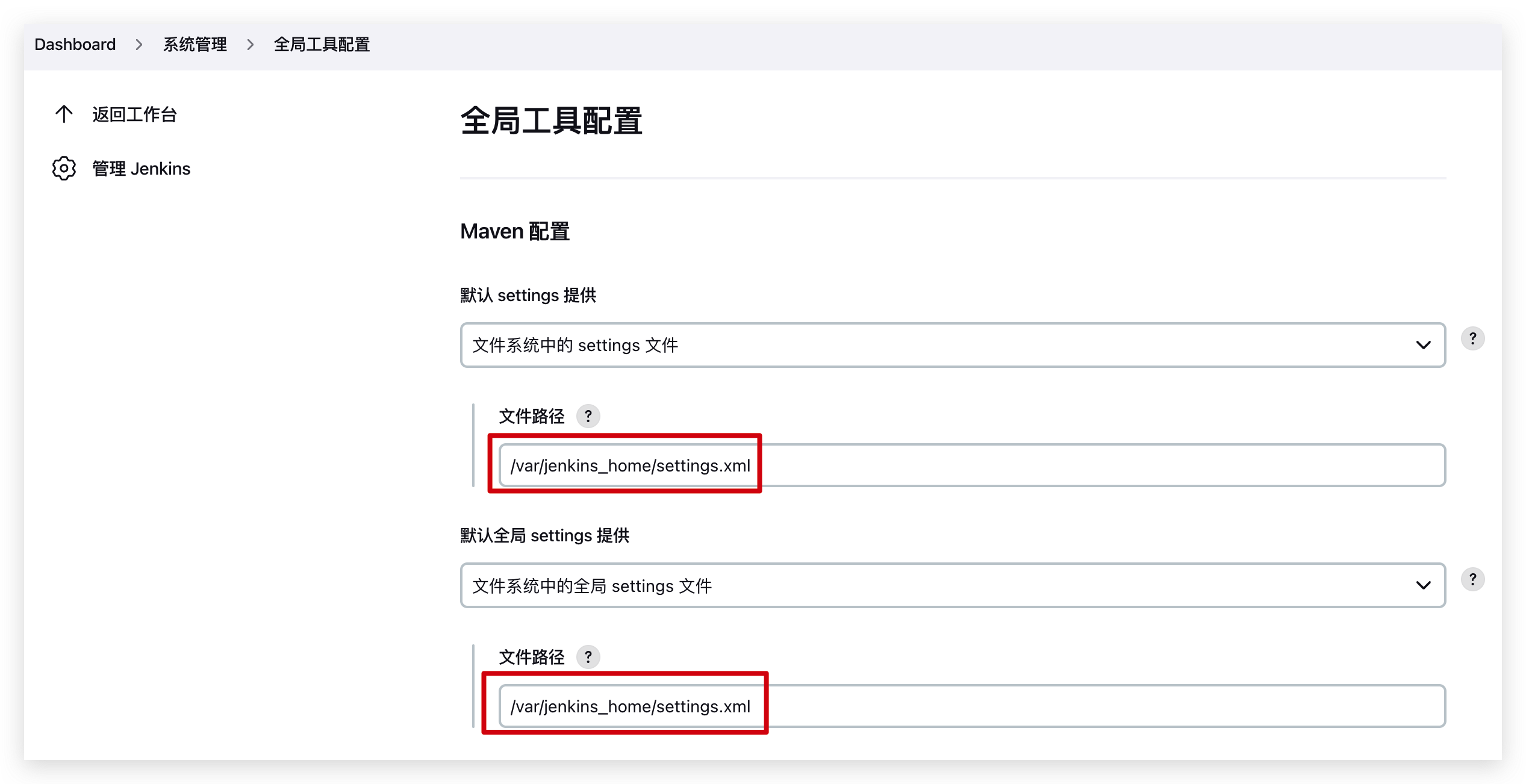Click the 默认 settings 提供 label
The image size is (1526, 784).
pos(528,295)
